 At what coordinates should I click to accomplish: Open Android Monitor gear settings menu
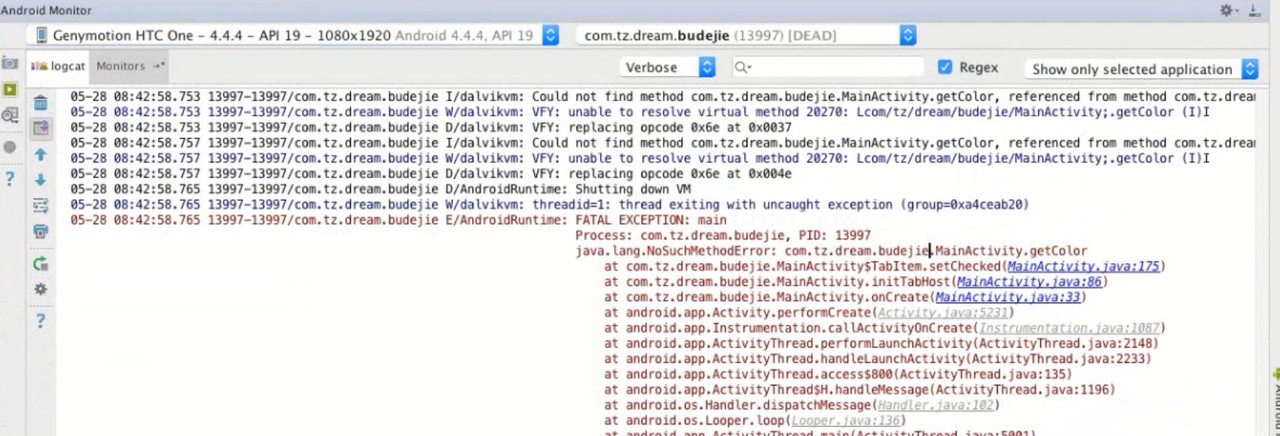click(1229, 10)
